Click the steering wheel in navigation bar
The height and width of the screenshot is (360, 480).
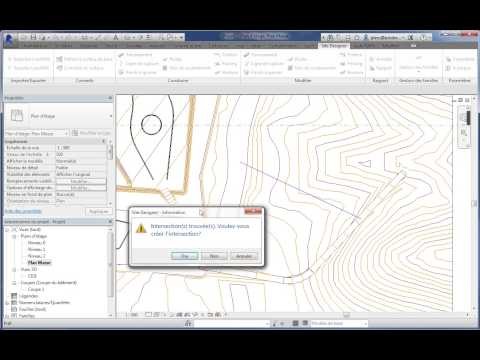click(x=464, y=117)
